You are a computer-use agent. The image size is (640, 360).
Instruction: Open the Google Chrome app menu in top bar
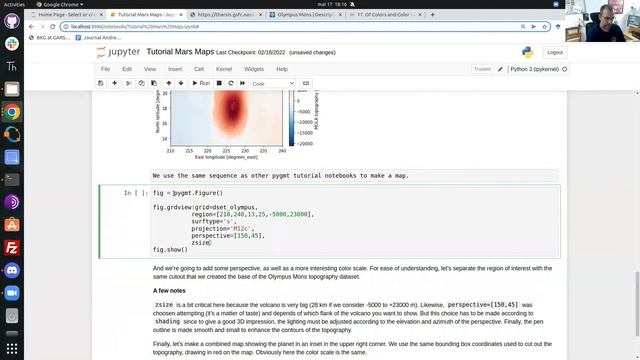coord(60,4)
